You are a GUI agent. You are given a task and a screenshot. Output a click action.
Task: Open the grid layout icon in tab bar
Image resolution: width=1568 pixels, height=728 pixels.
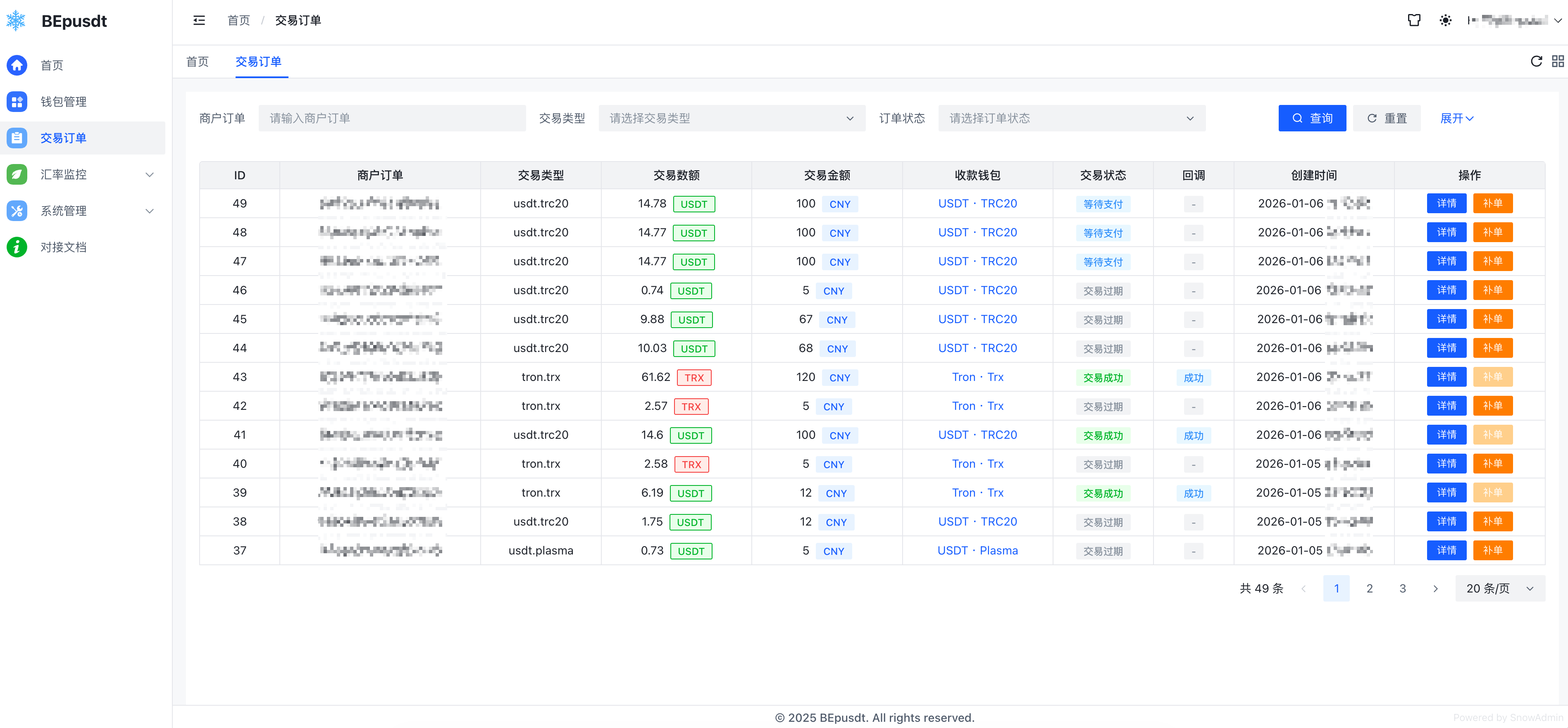tap(1558, 62)
